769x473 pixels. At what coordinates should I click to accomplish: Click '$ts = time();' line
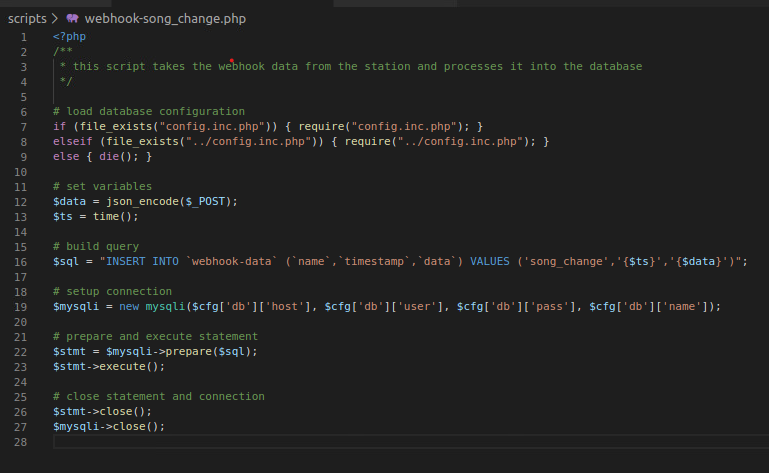tap(96, 216)
